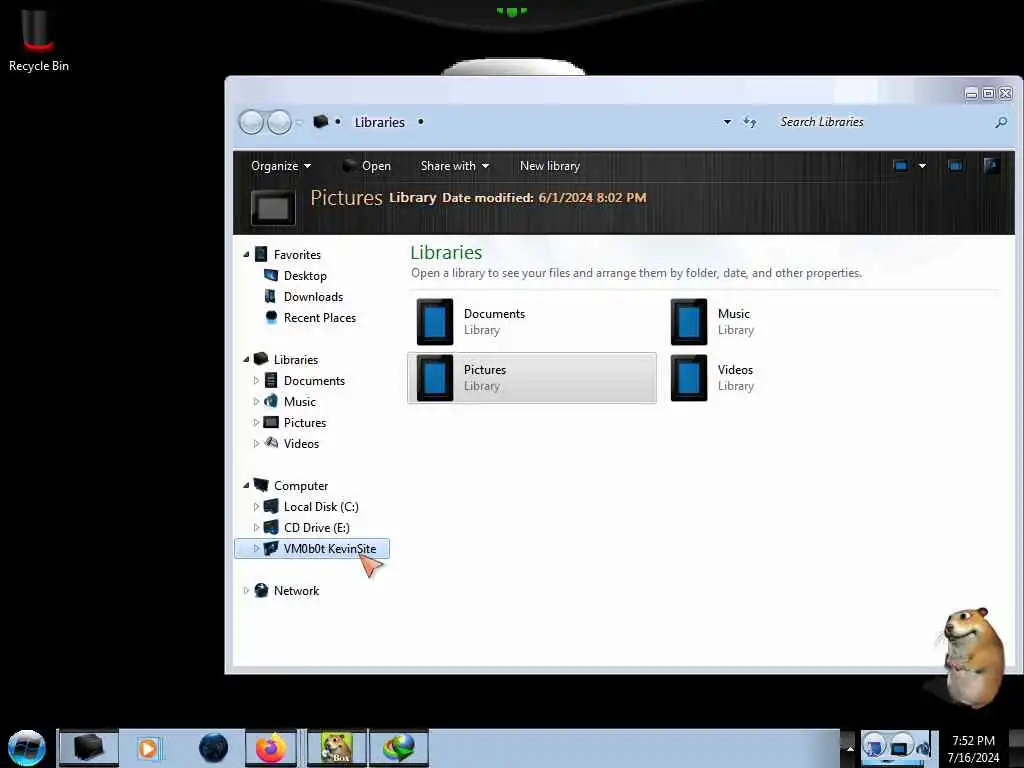Expand Music in the navigation tree
The width and height of the screenshot is (1024, 768).
coord(256,402)
